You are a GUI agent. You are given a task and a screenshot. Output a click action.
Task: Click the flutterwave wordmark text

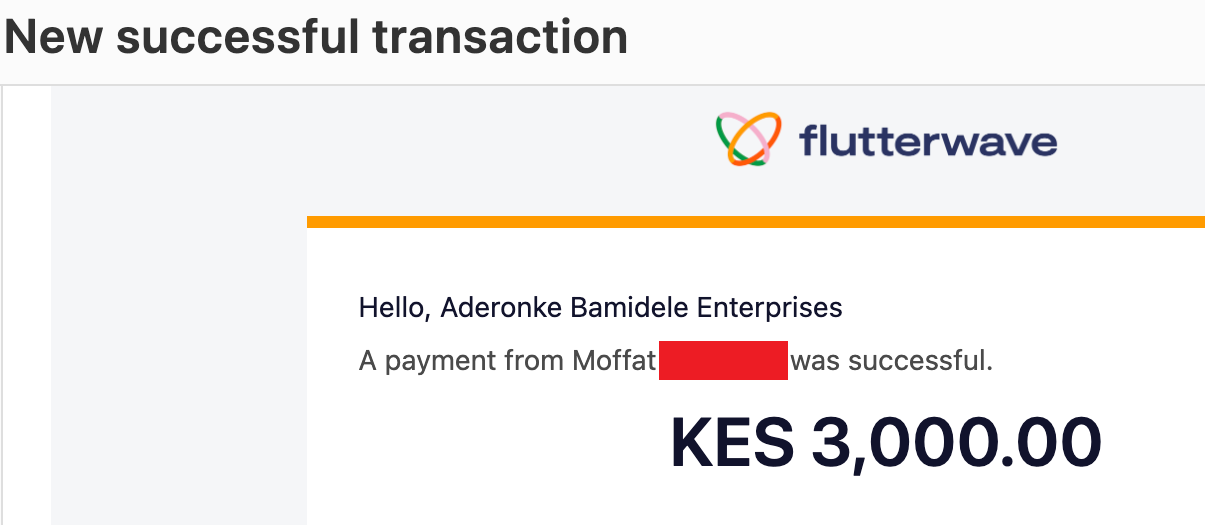click(x=927, y=141)
